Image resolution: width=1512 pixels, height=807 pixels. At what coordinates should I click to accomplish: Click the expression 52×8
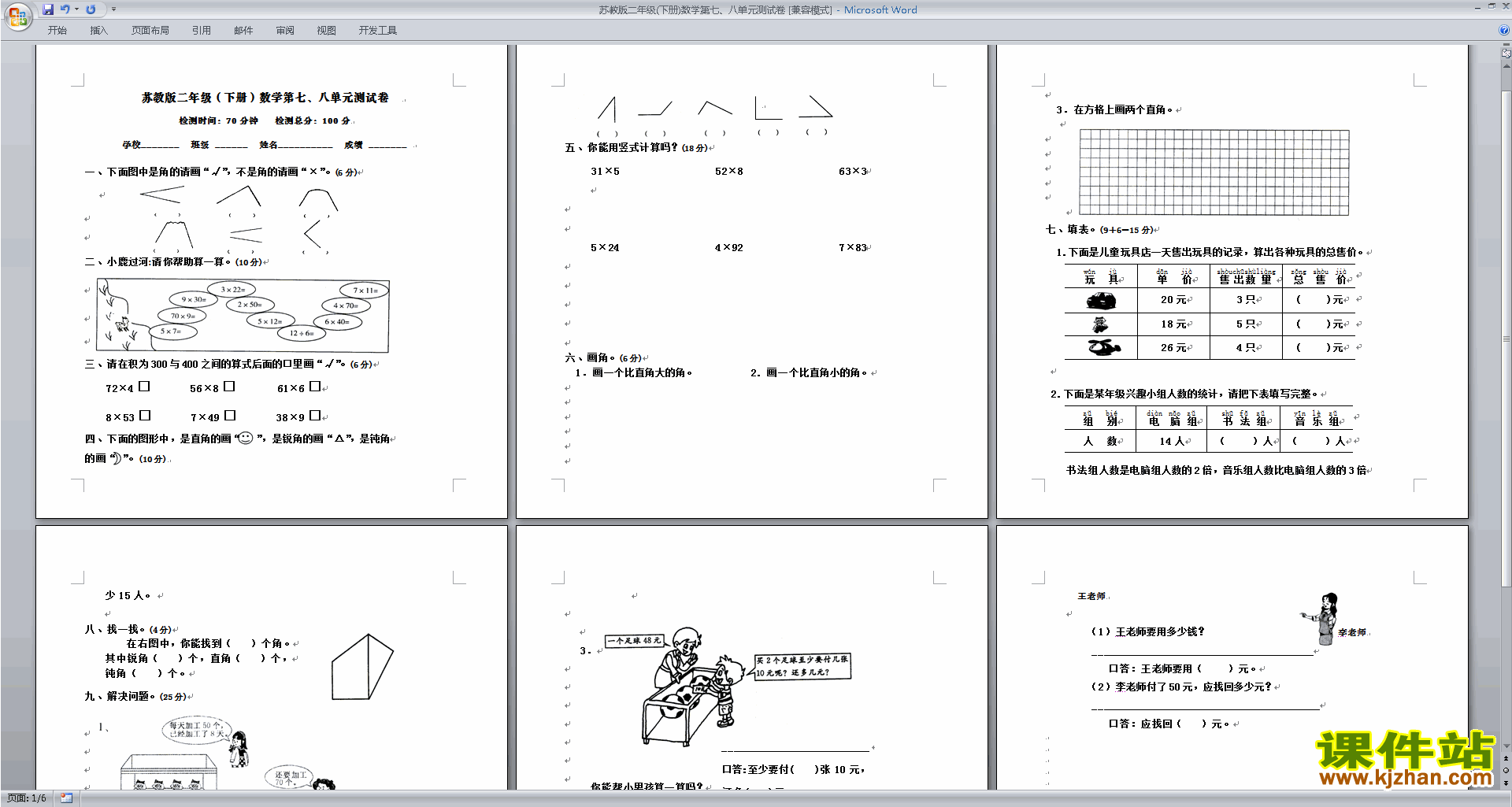[729, 171]
